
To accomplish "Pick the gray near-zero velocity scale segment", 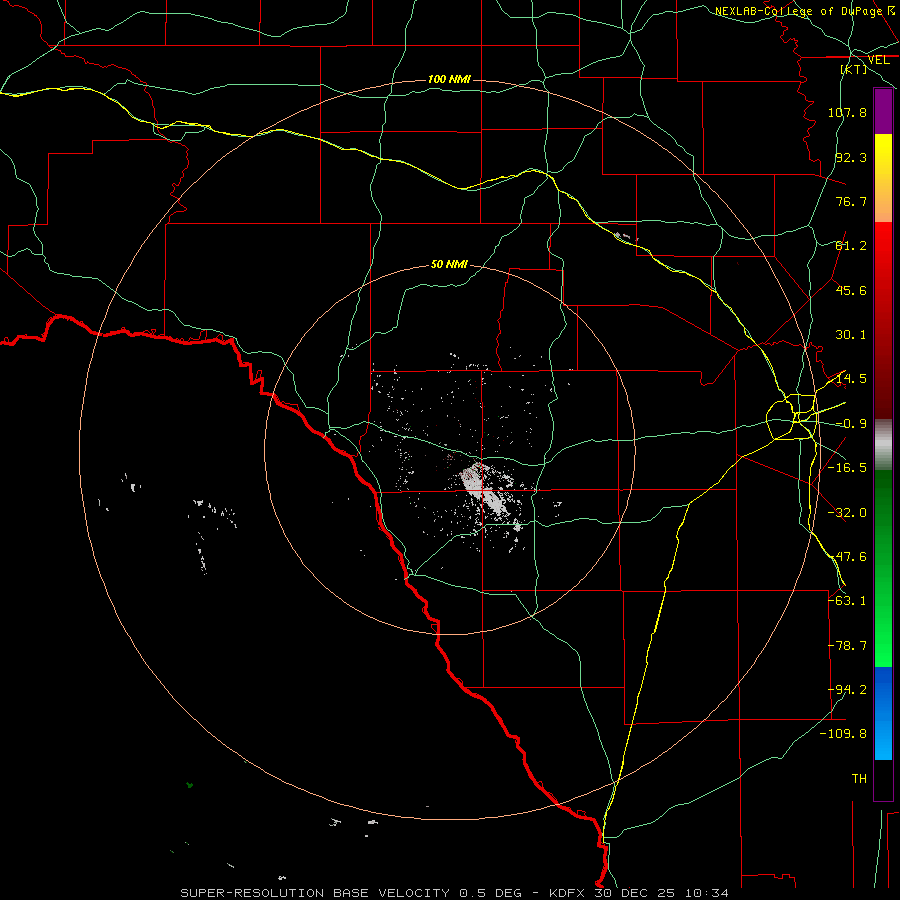I will pos(883,445).
